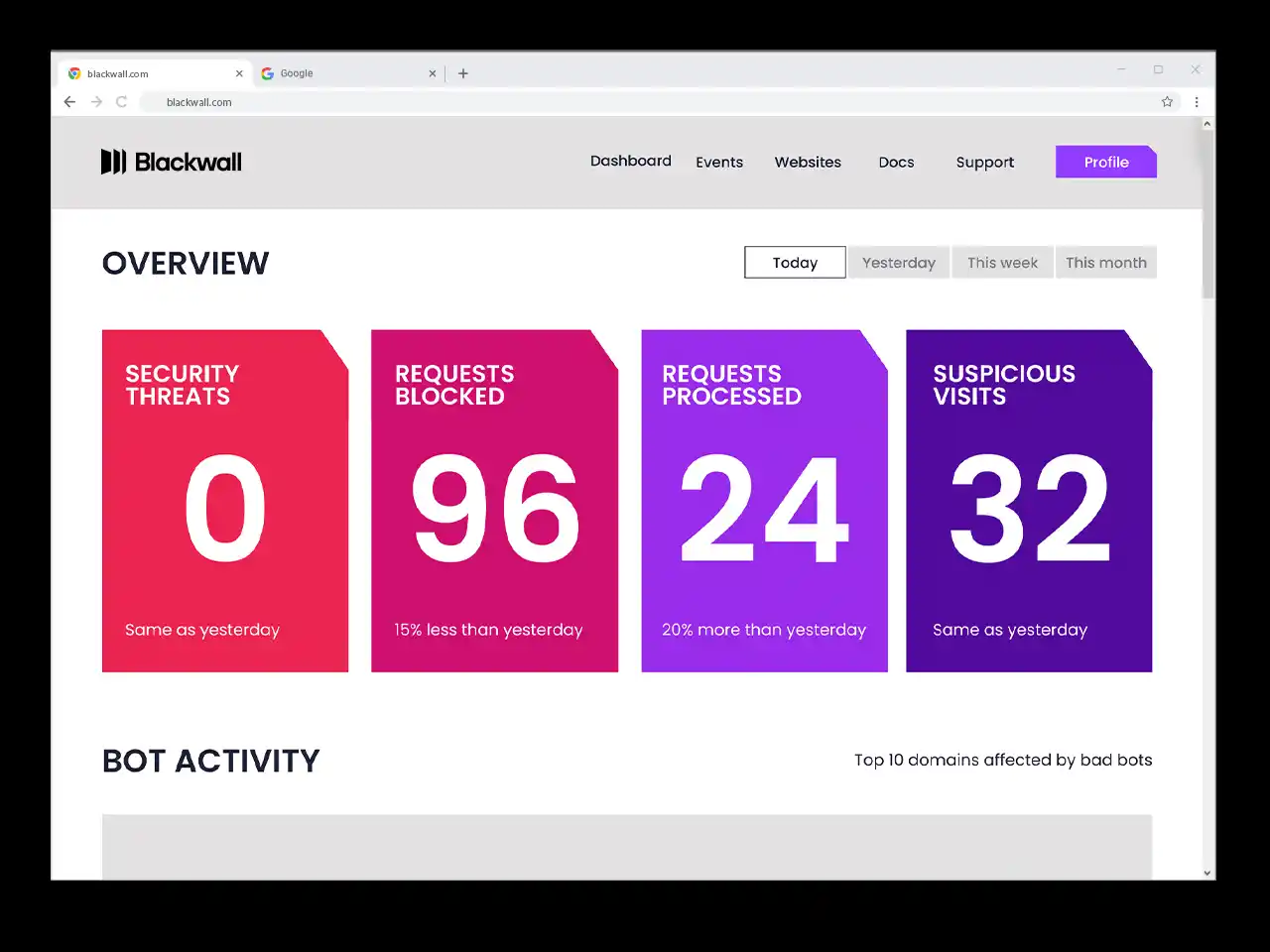Screen dimensions: 1270x952
Task: Select the This month filter
Action: coord(1105,263)
